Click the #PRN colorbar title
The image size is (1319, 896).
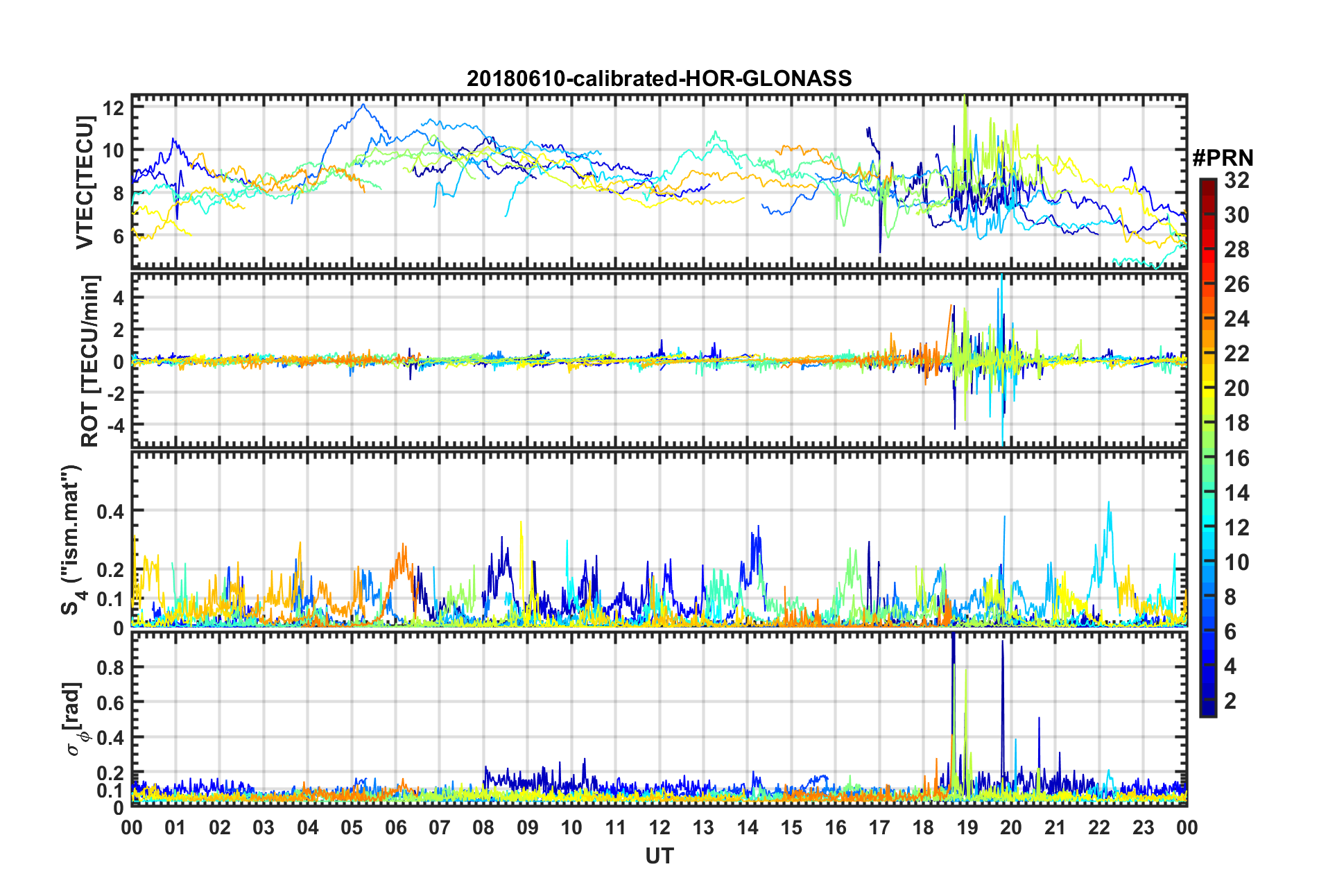click(1223, 158)
